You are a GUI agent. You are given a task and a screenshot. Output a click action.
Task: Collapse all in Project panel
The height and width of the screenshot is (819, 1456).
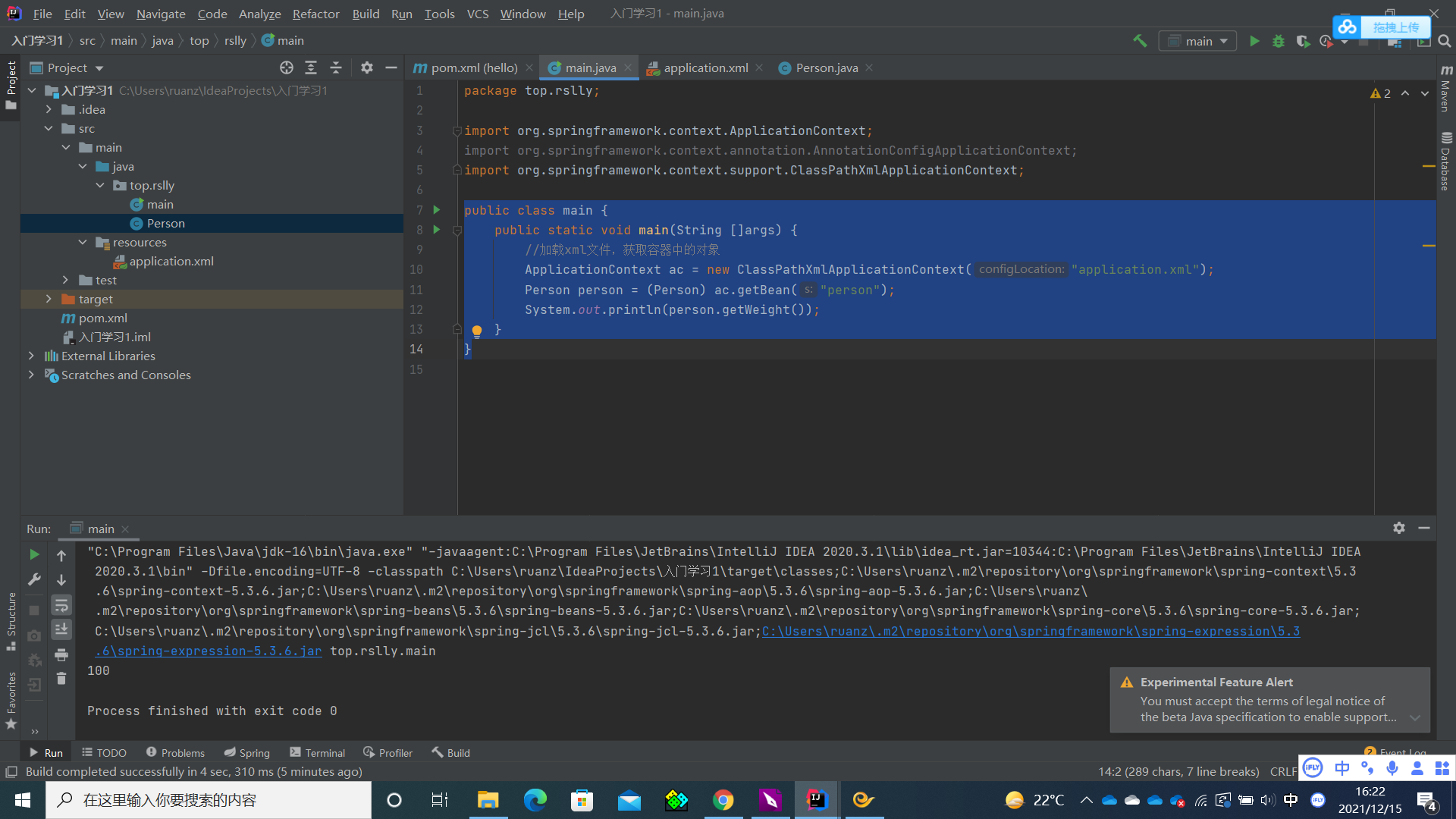click(x=336, y=67)
